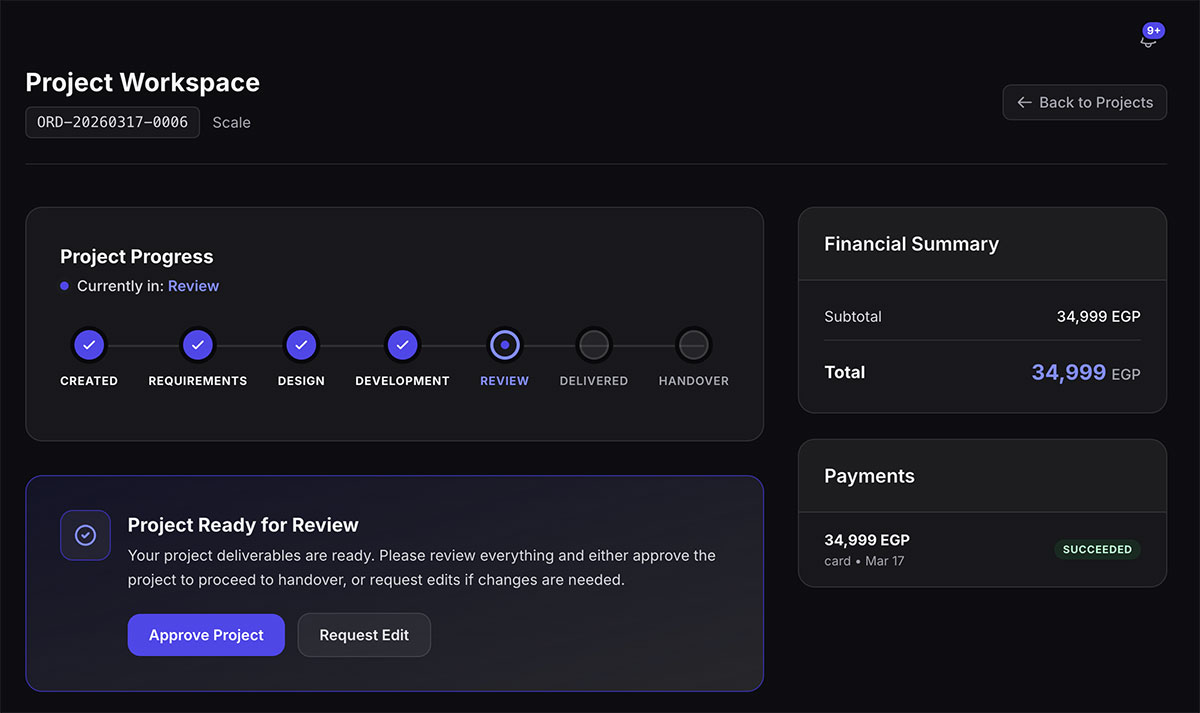Click the SUCCEEDED payment status badge

click(1097, 549)
